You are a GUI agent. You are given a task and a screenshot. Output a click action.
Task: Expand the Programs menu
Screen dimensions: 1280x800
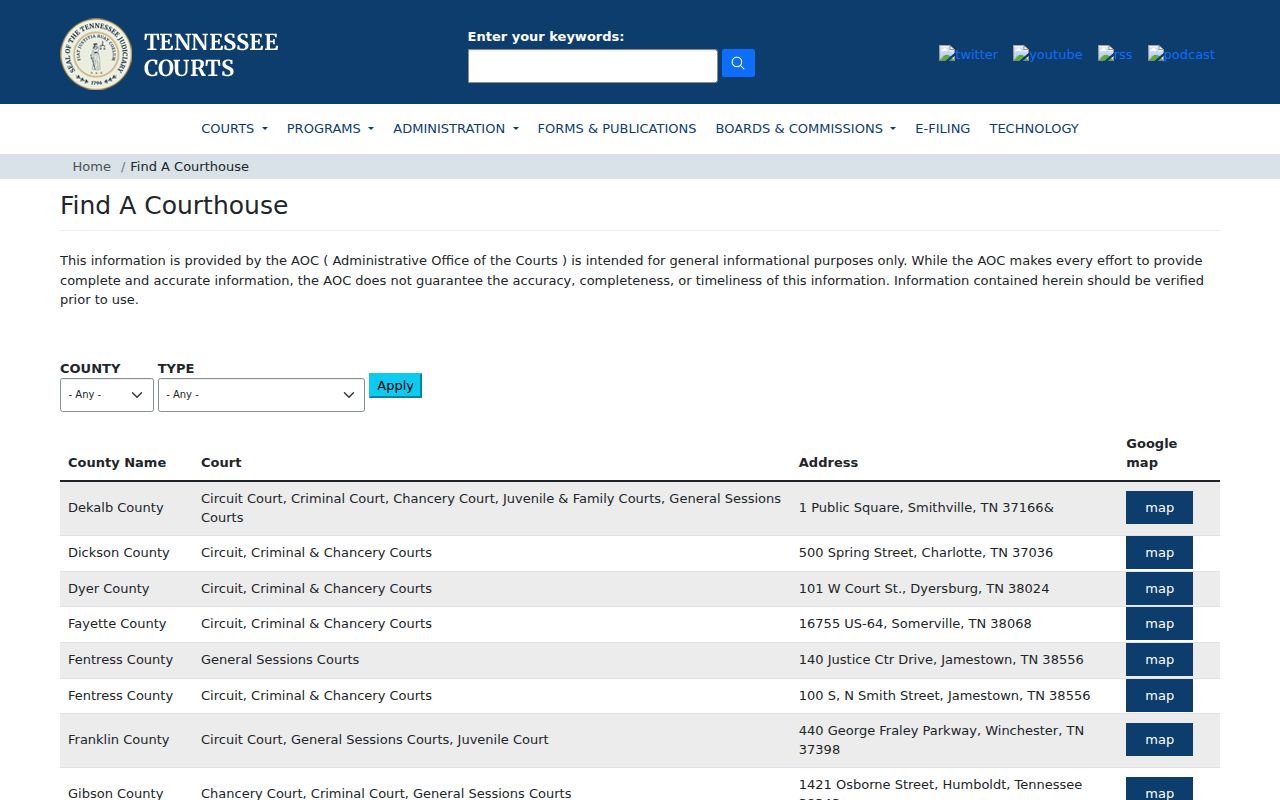[330, 128]
